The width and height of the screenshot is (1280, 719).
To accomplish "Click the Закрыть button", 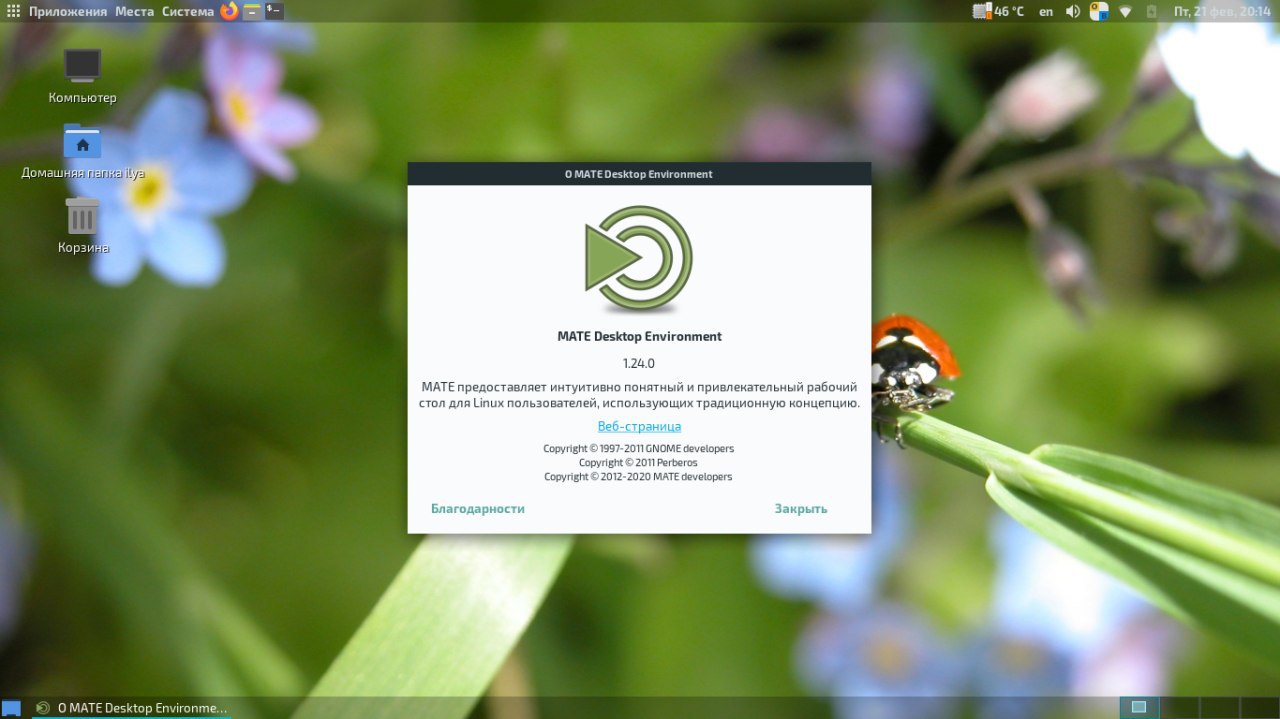I will [x=801, y=508].
